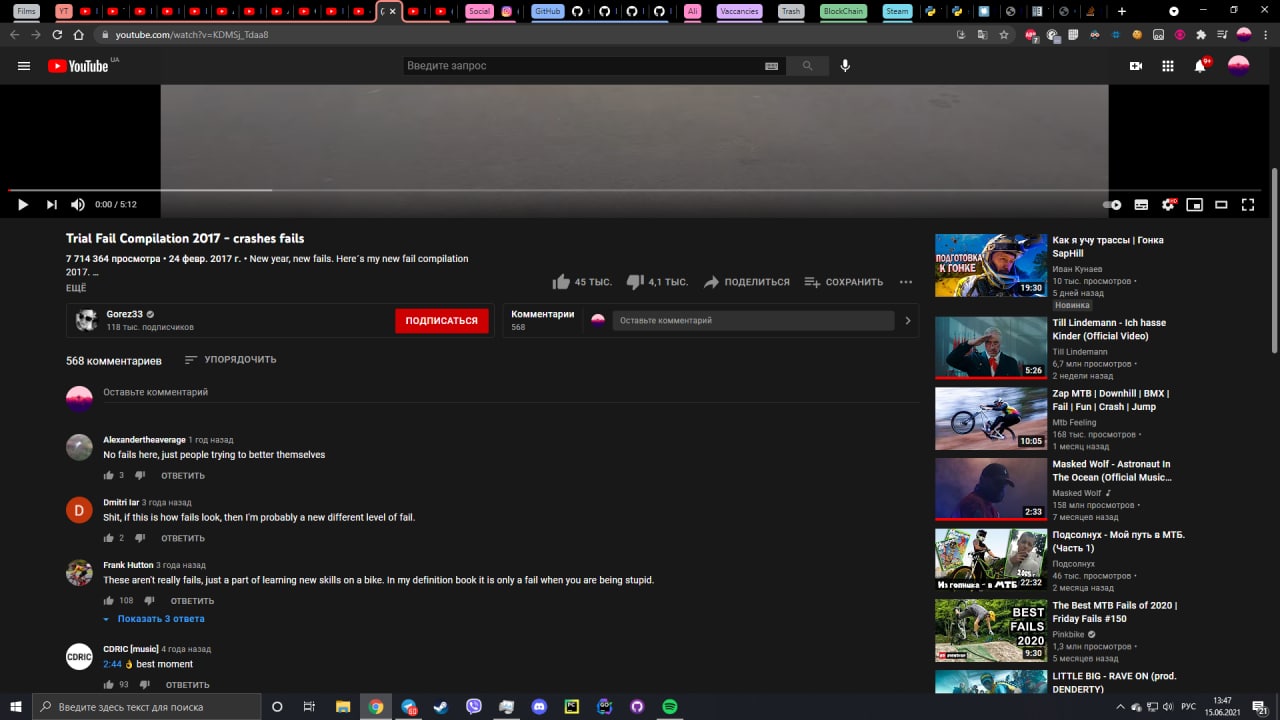
Task: Open the create video camera icon
Action: tap(1136, 66)
